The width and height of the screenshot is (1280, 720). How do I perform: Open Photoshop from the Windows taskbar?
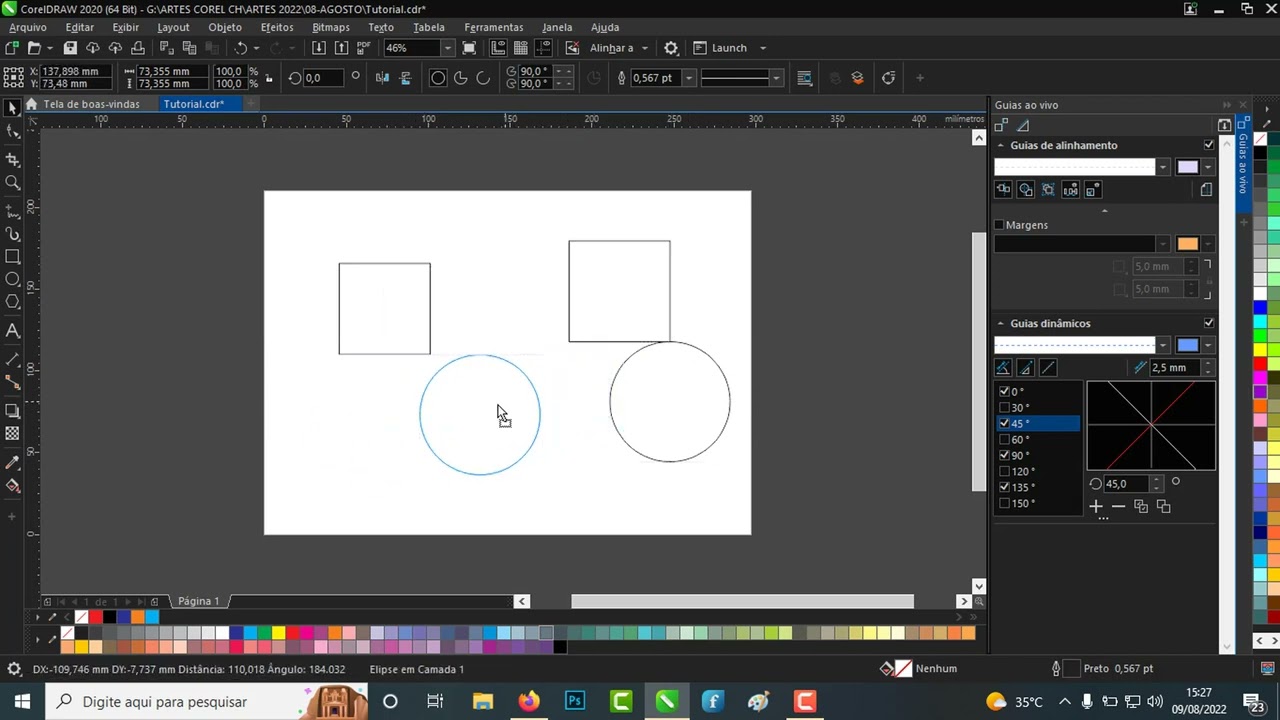[575, 702]
